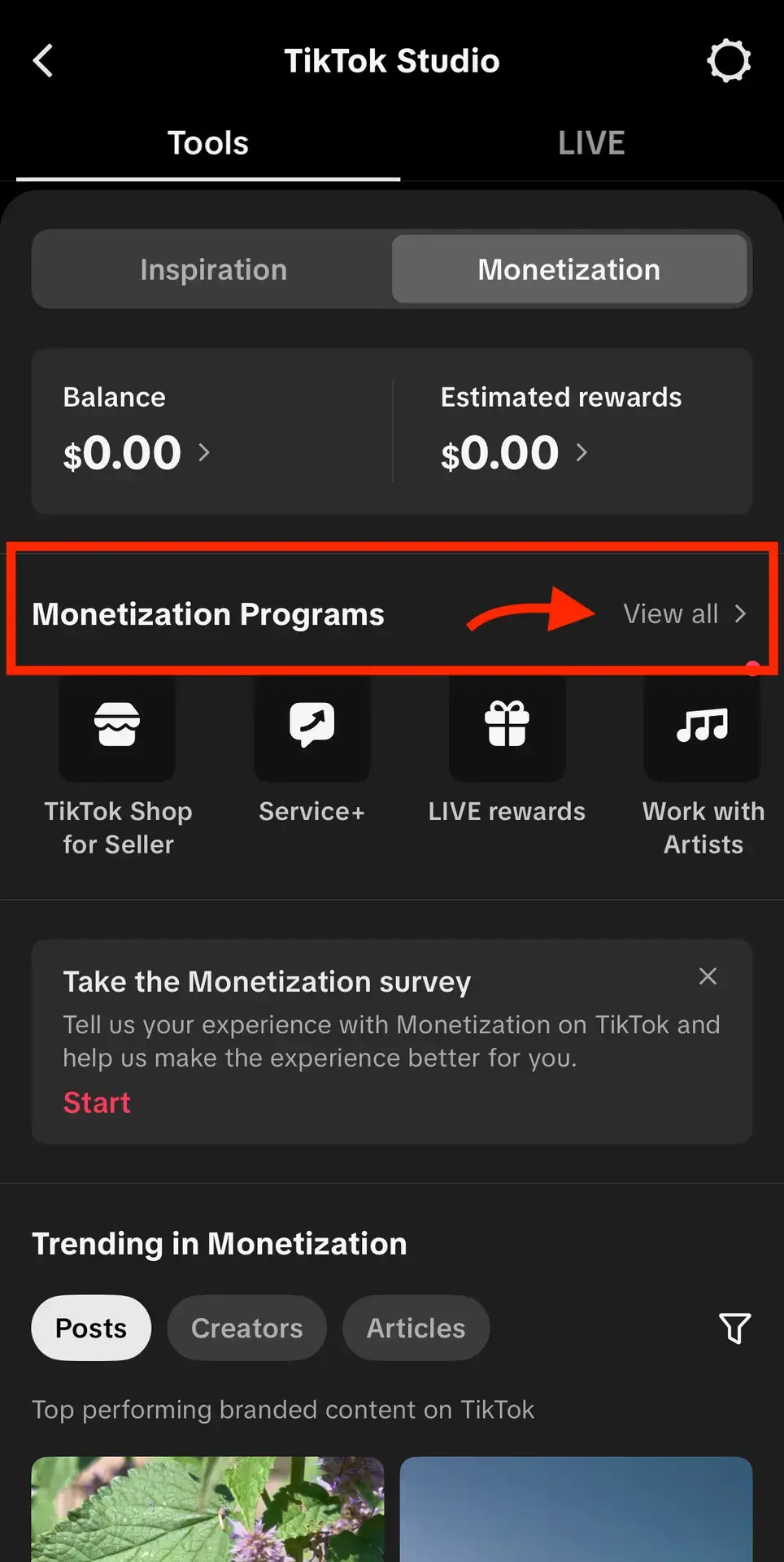Open the filter funnel icon
The width and height of the screenshot is (784, 1562).
tap(734, 1328)
